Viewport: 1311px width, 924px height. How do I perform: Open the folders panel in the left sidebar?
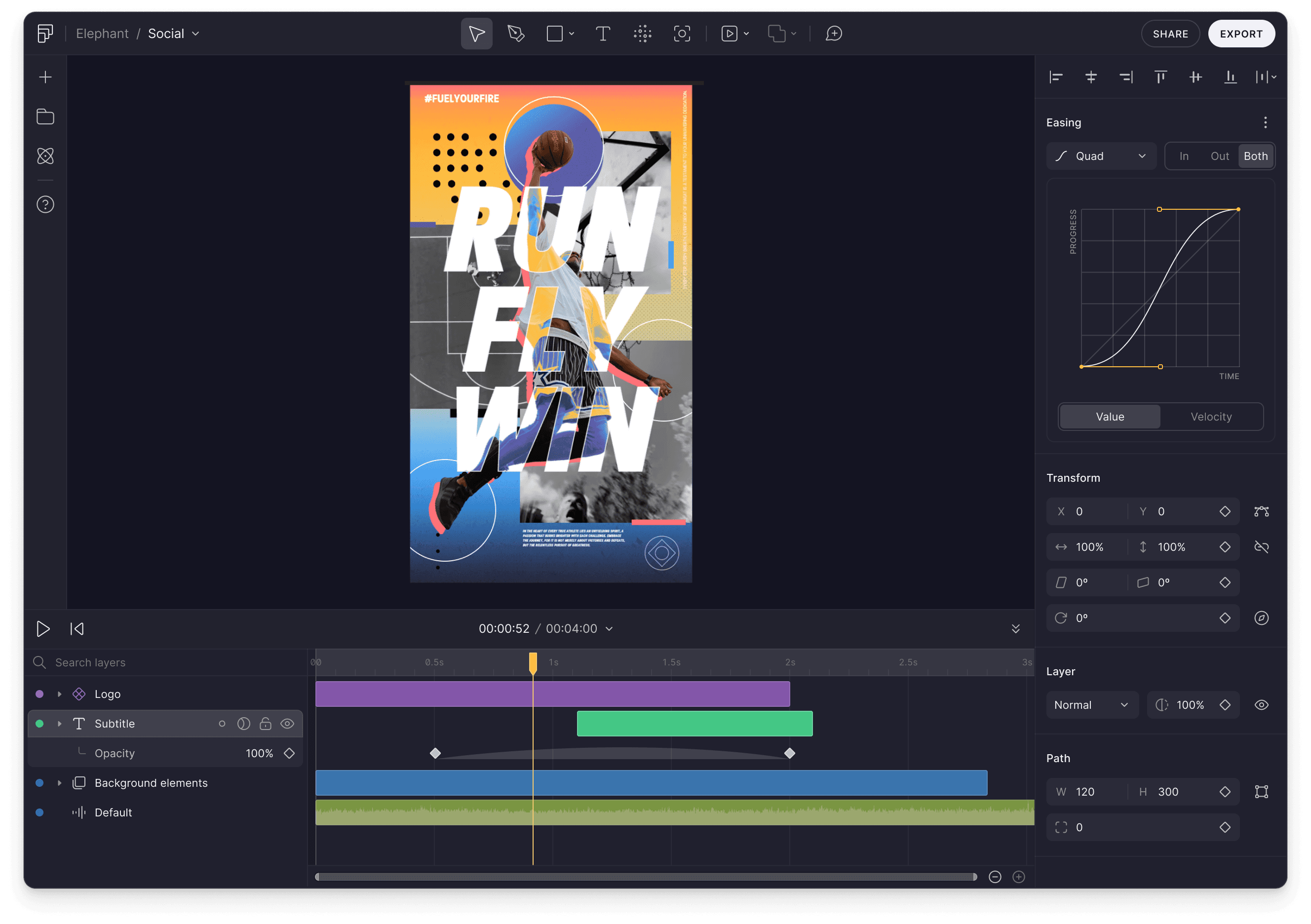click(x=45, y=116)
